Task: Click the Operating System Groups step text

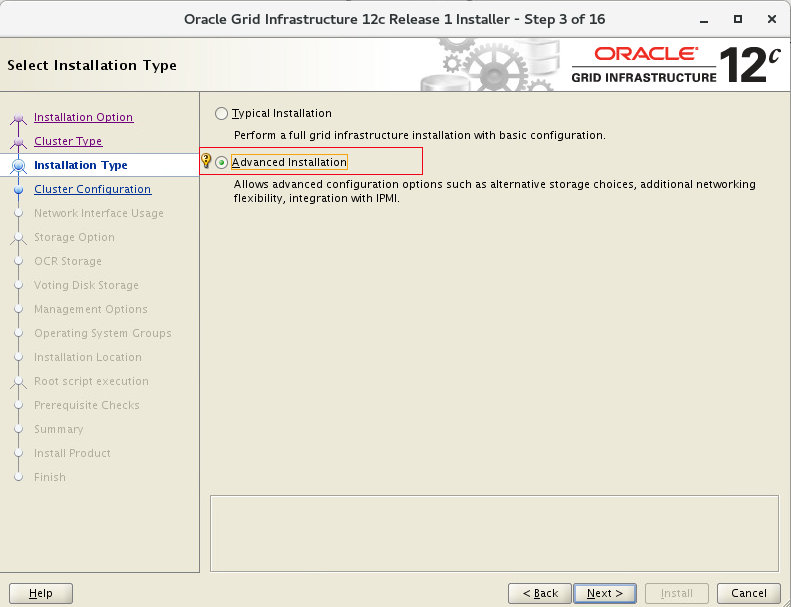Action: point(103,334)
